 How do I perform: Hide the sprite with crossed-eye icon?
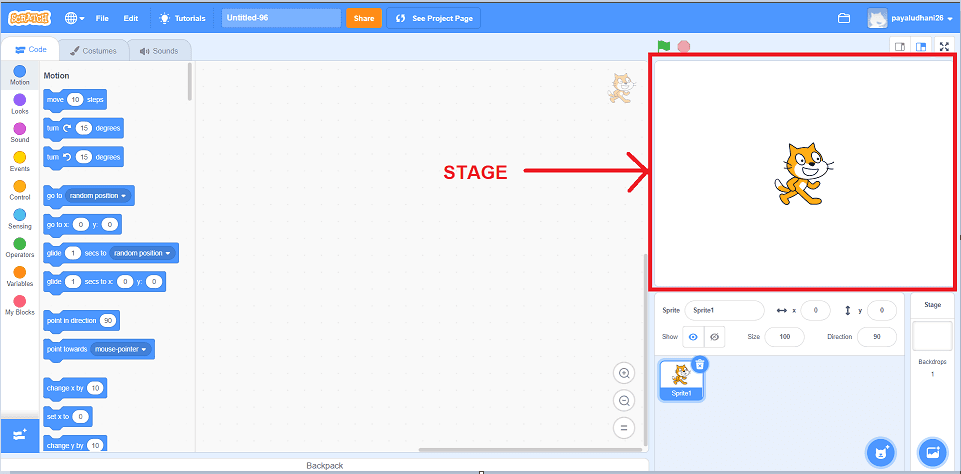click(714, 337)
